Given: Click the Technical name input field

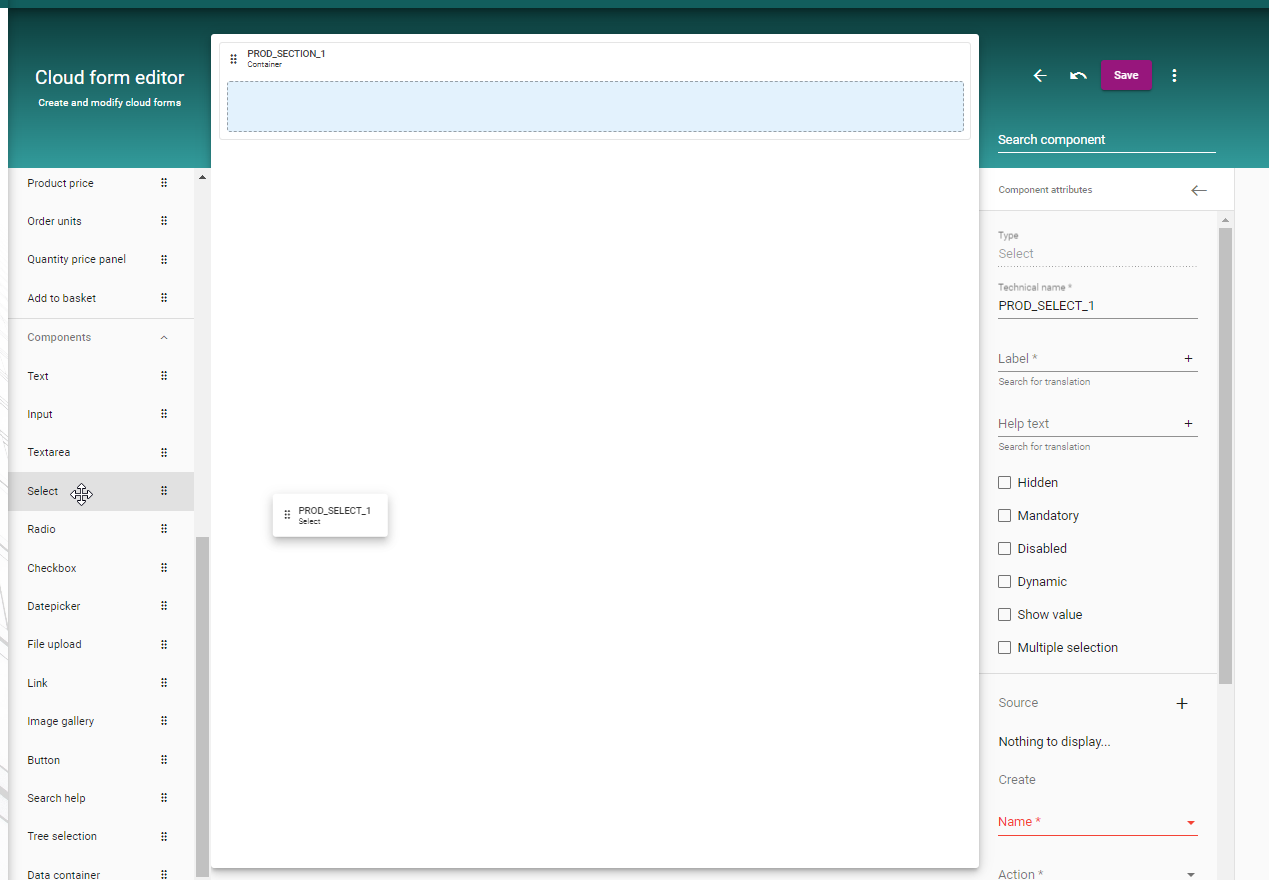Looking at the screenshot, I should (x=1097, y=306).
